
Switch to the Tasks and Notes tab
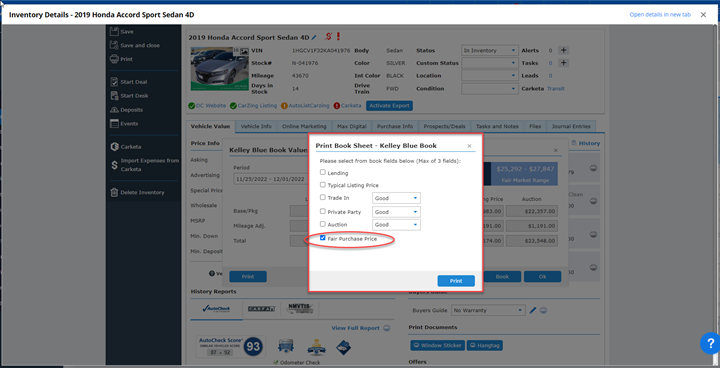point(497,126)
